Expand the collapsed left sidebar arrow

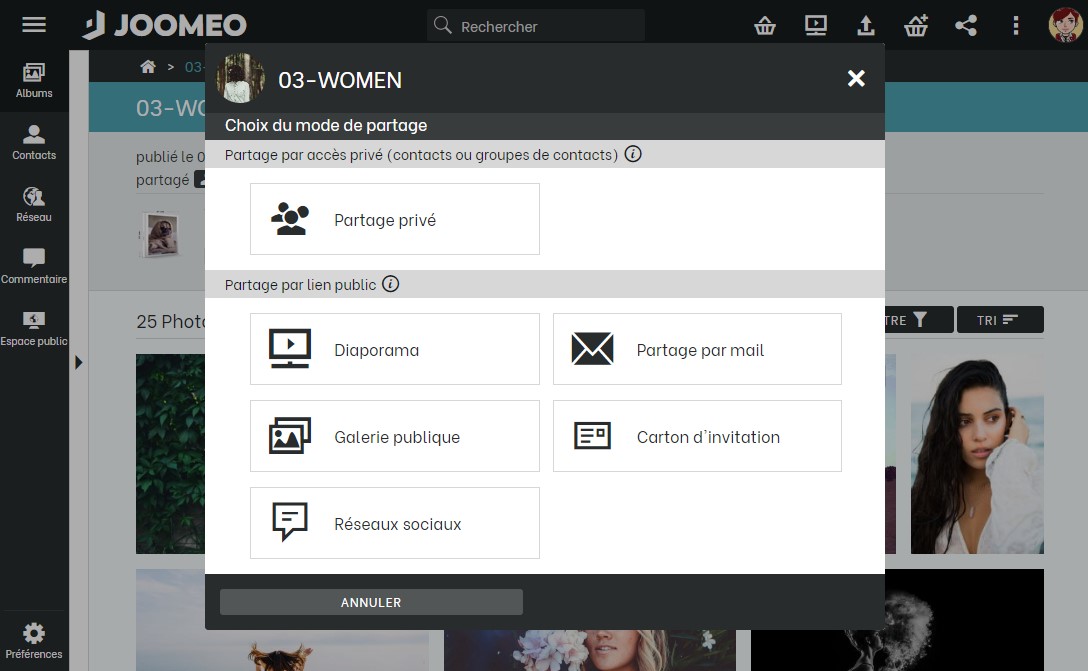[78, 363]
